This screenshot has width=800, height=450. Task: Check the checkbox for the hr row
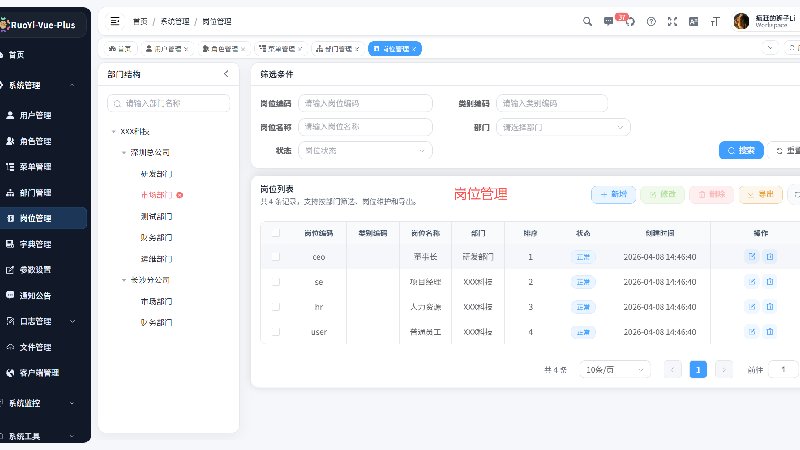[276, 307]
